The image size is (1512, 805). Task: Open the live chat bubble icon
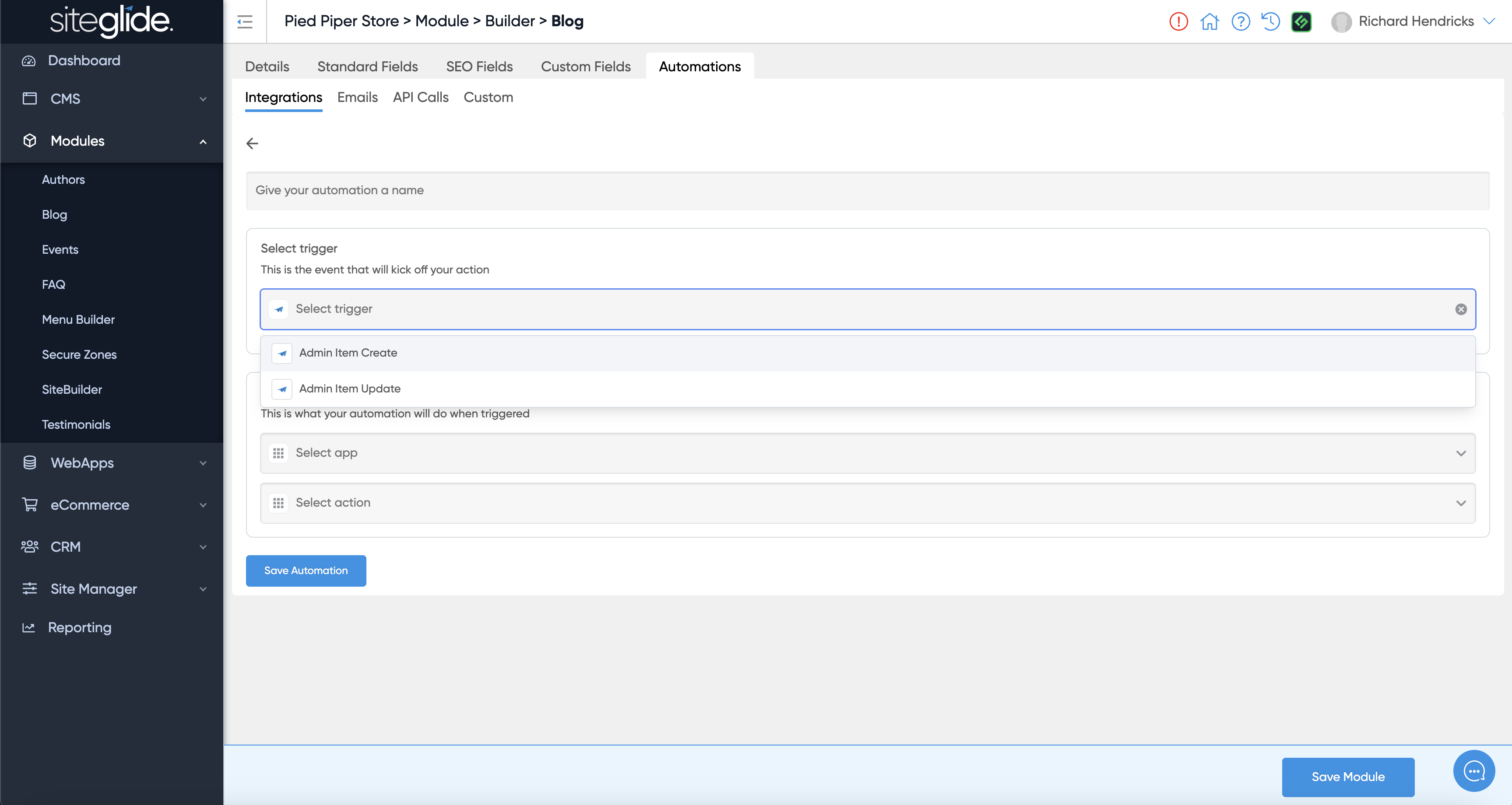click(x=1474, y=770)
